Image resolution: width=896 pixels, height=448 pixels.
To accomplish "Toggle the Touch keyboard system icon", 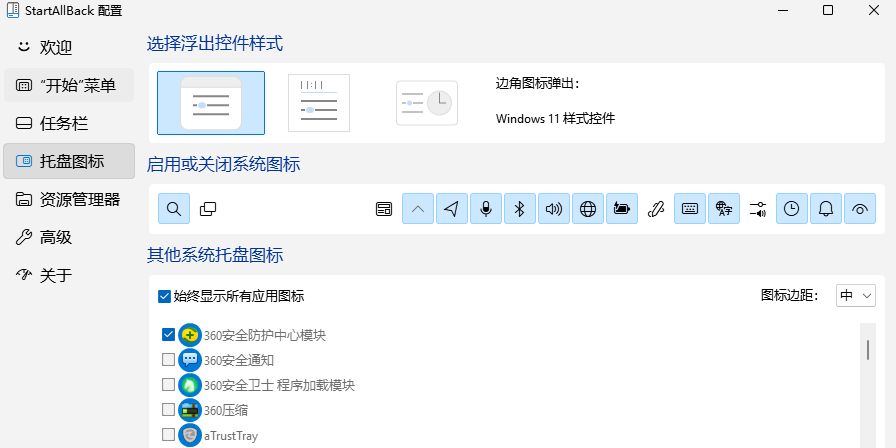I will [690, 209].
